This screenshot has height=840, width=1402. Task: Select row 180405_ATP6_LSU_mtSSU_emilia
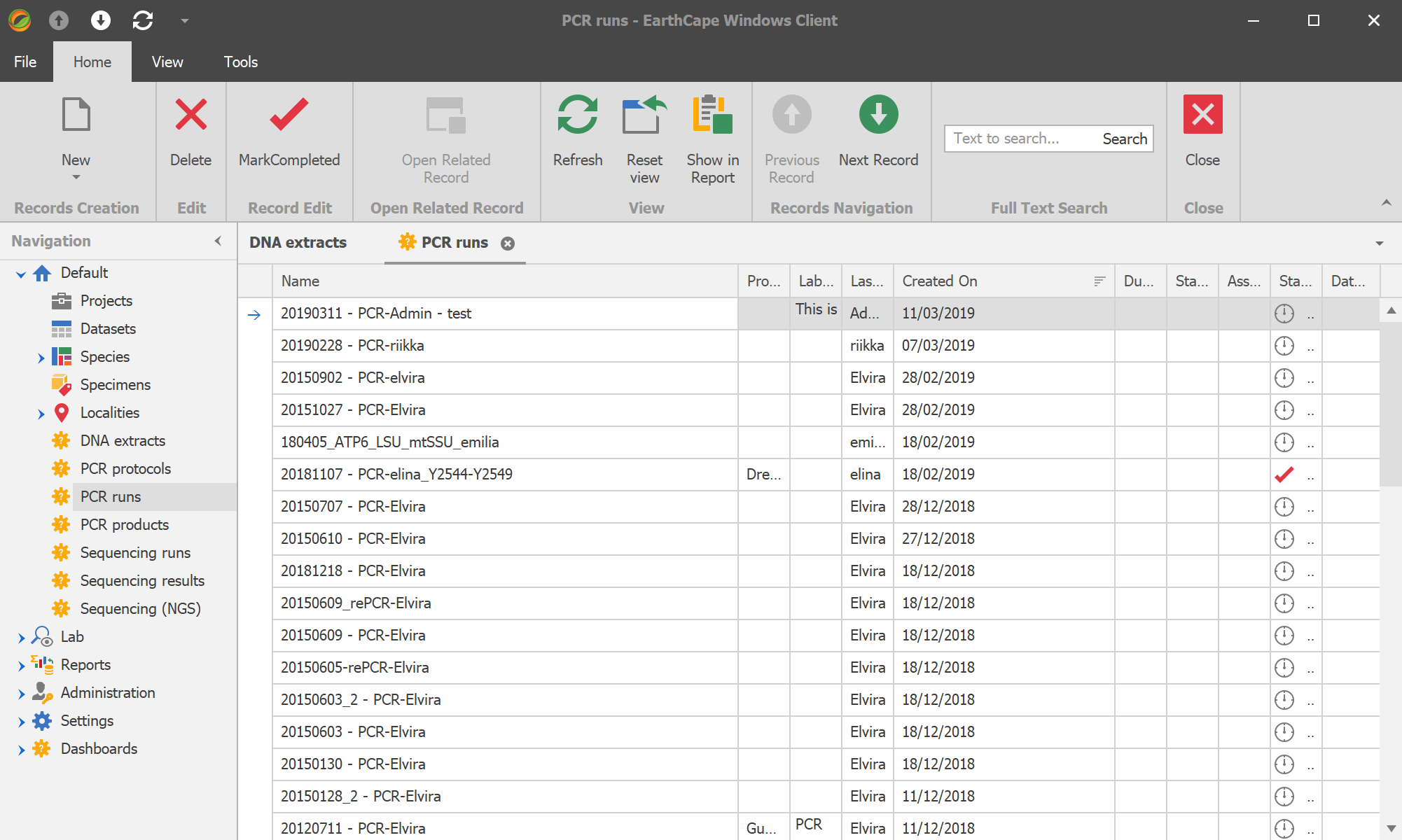click(826, 442)
